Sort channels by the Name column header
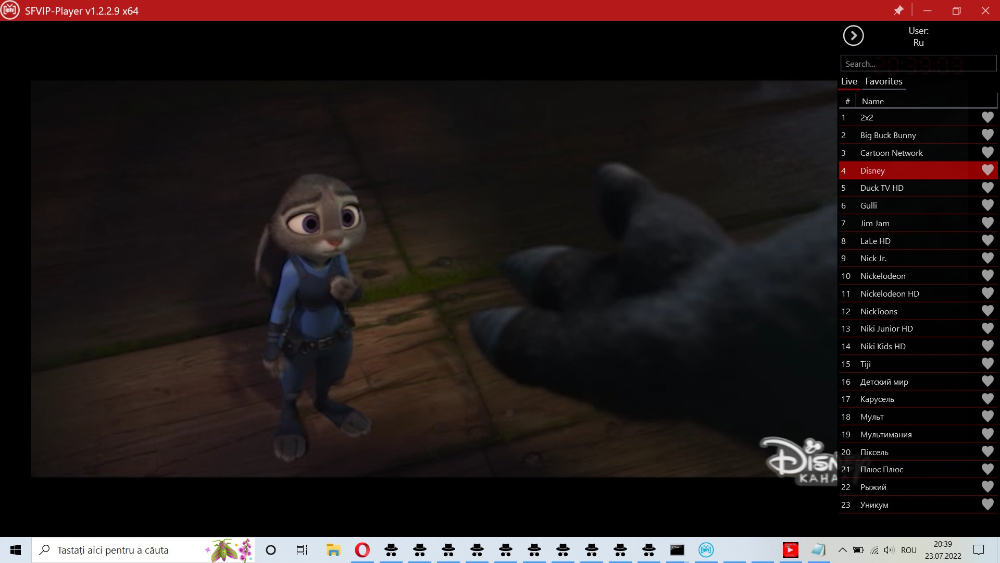 point(872,101)
